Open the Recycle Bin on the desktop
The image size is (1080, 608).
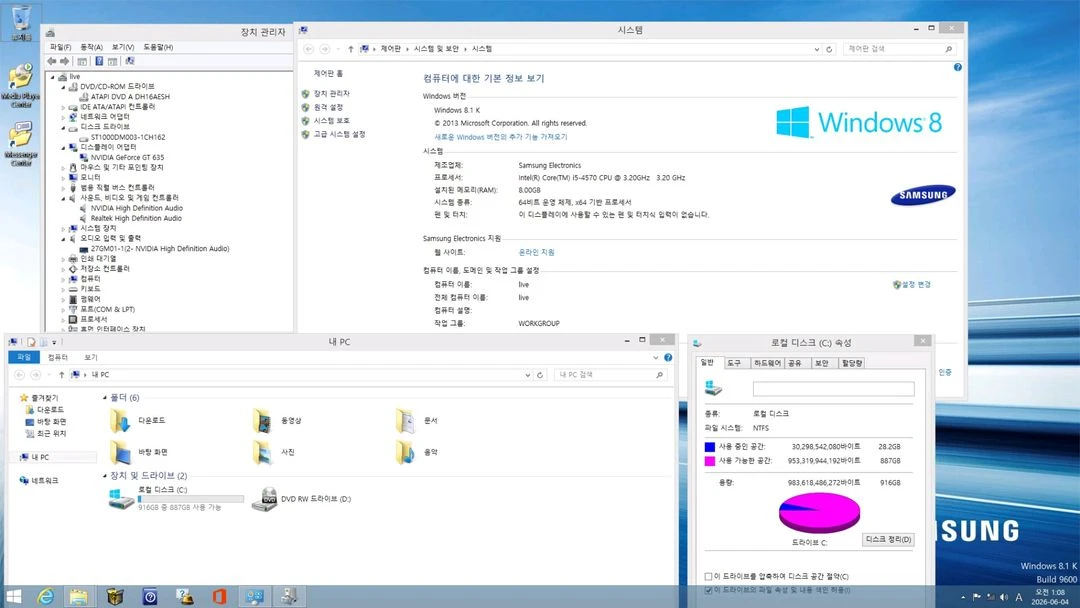pos(21,21)
